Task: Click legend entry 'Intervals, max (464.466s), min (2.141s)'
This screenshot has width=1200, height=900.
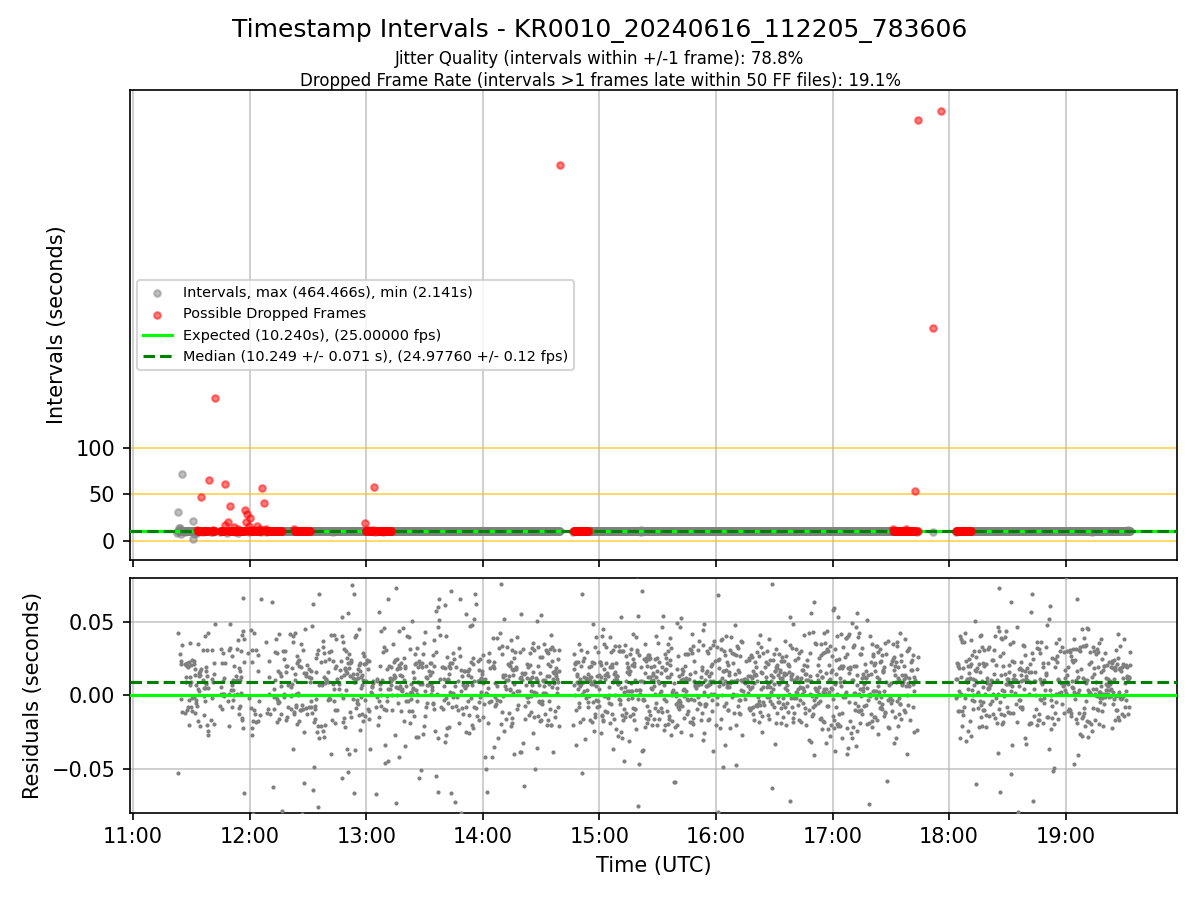Action: [x=327, y=292]
